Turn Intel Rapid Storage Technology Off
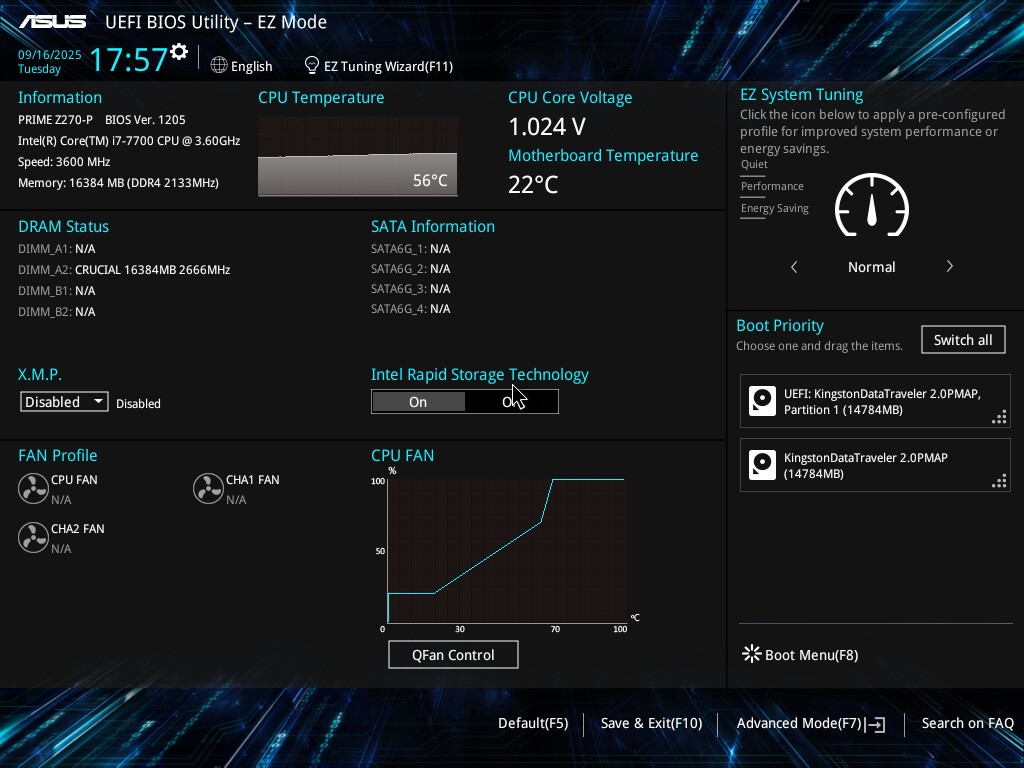Image resolution: width=1024 pixels, height=768 pixels. 511,402
